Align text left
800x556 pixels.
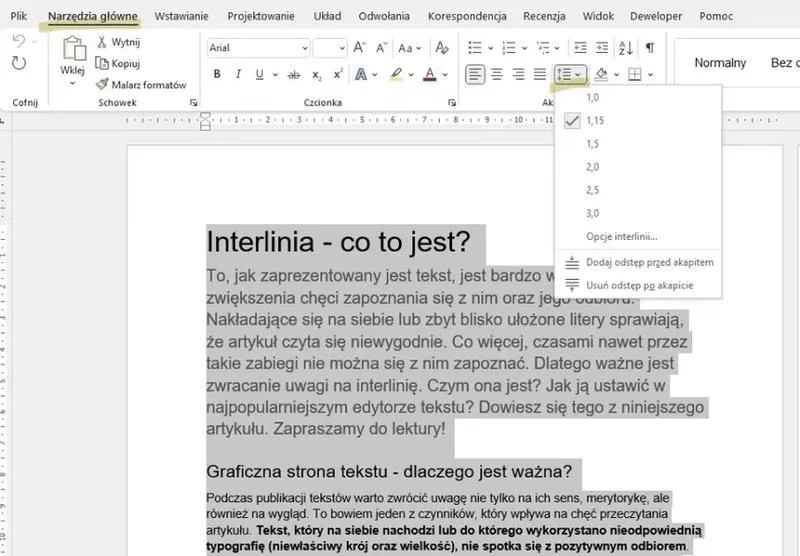(x=475, y=74)
